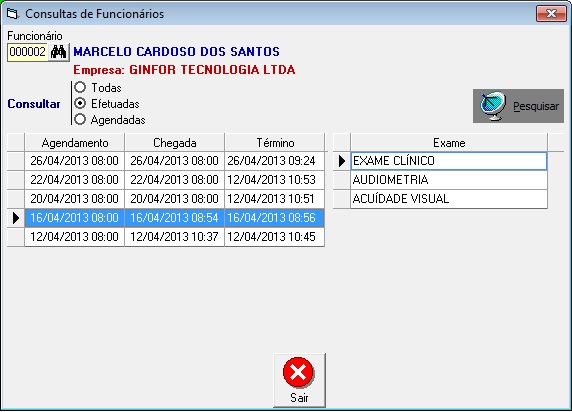Click row selector beside 20/04/2013 appointment
This screenshot has height=412, width=572.
(x=16, y=199)
